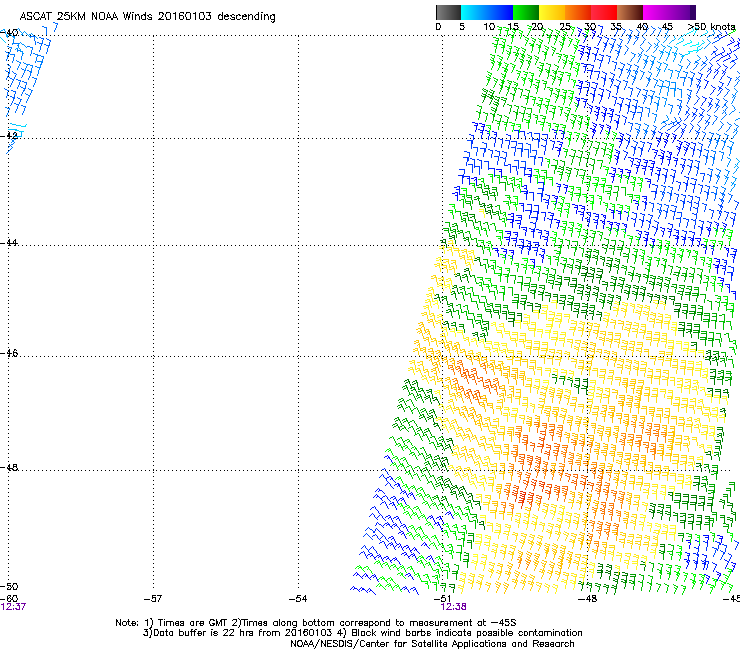Click the gray 0-5 knots legend swatch
Viewport: 740px width, 650px height.
448,12
